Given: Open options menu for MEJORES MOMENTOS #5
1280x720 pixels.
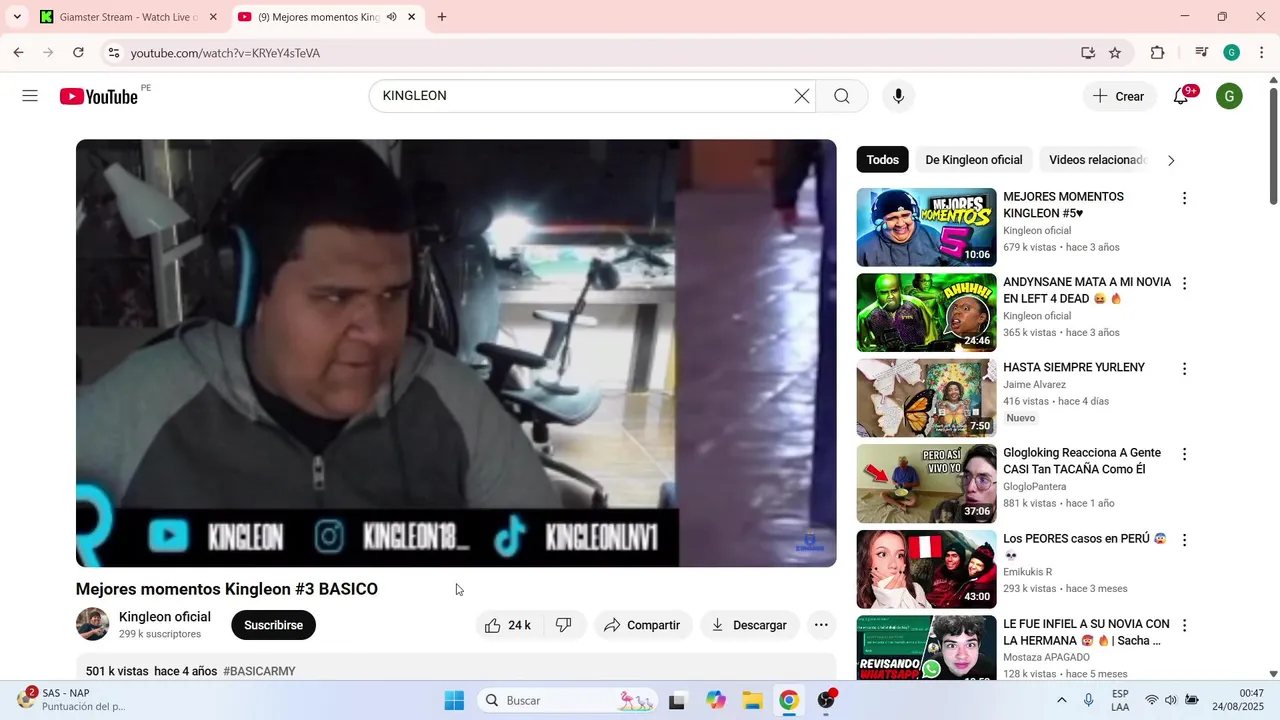Looking at the screenshot, I should pyautogui.click(x=1184, y=198).
